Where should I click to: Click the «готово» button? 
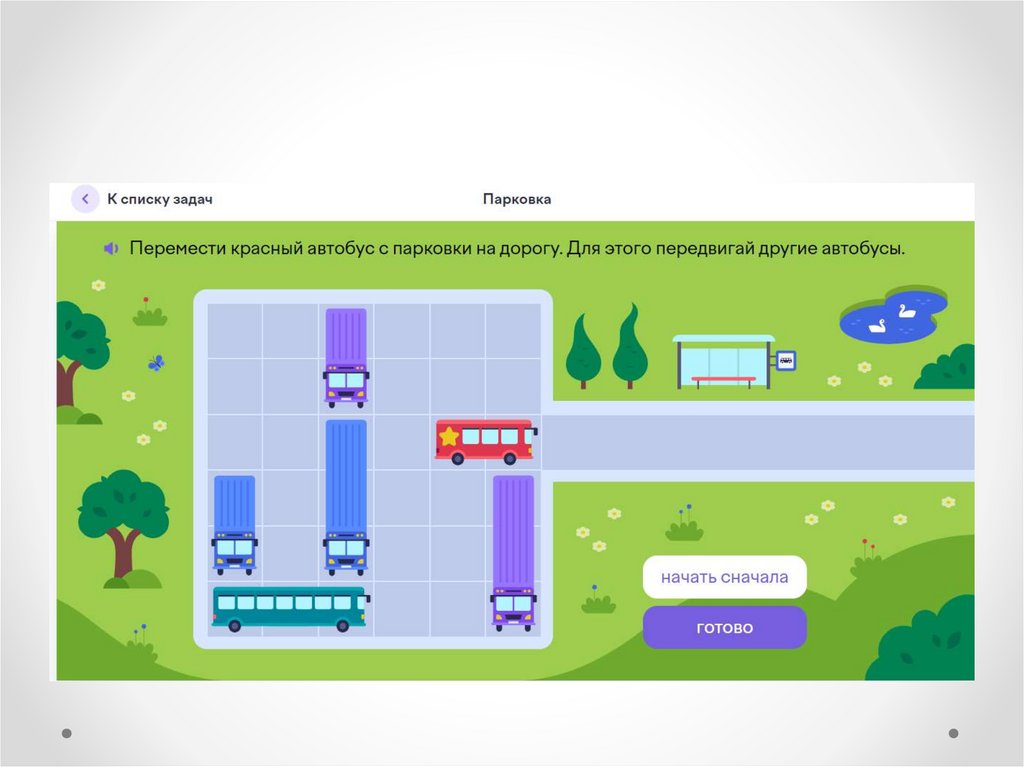tap(724, 628)
